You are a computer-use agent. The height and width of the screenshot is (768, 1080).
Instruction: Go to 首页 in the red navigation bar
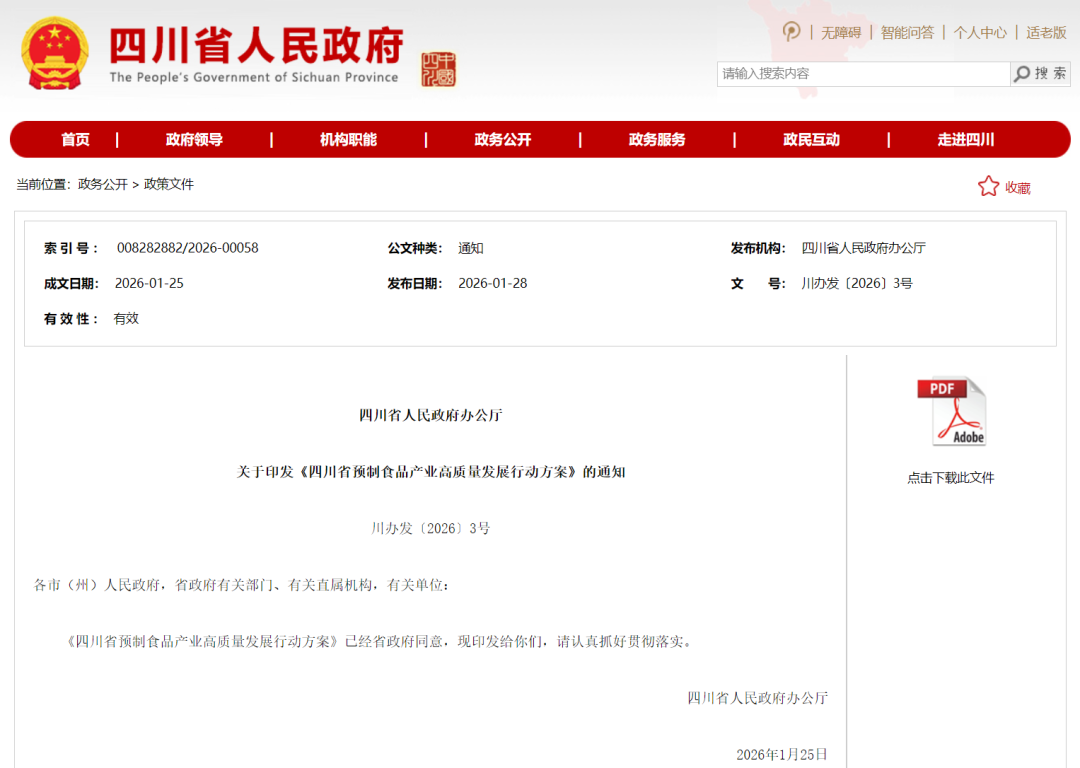(x=75, y=140)
